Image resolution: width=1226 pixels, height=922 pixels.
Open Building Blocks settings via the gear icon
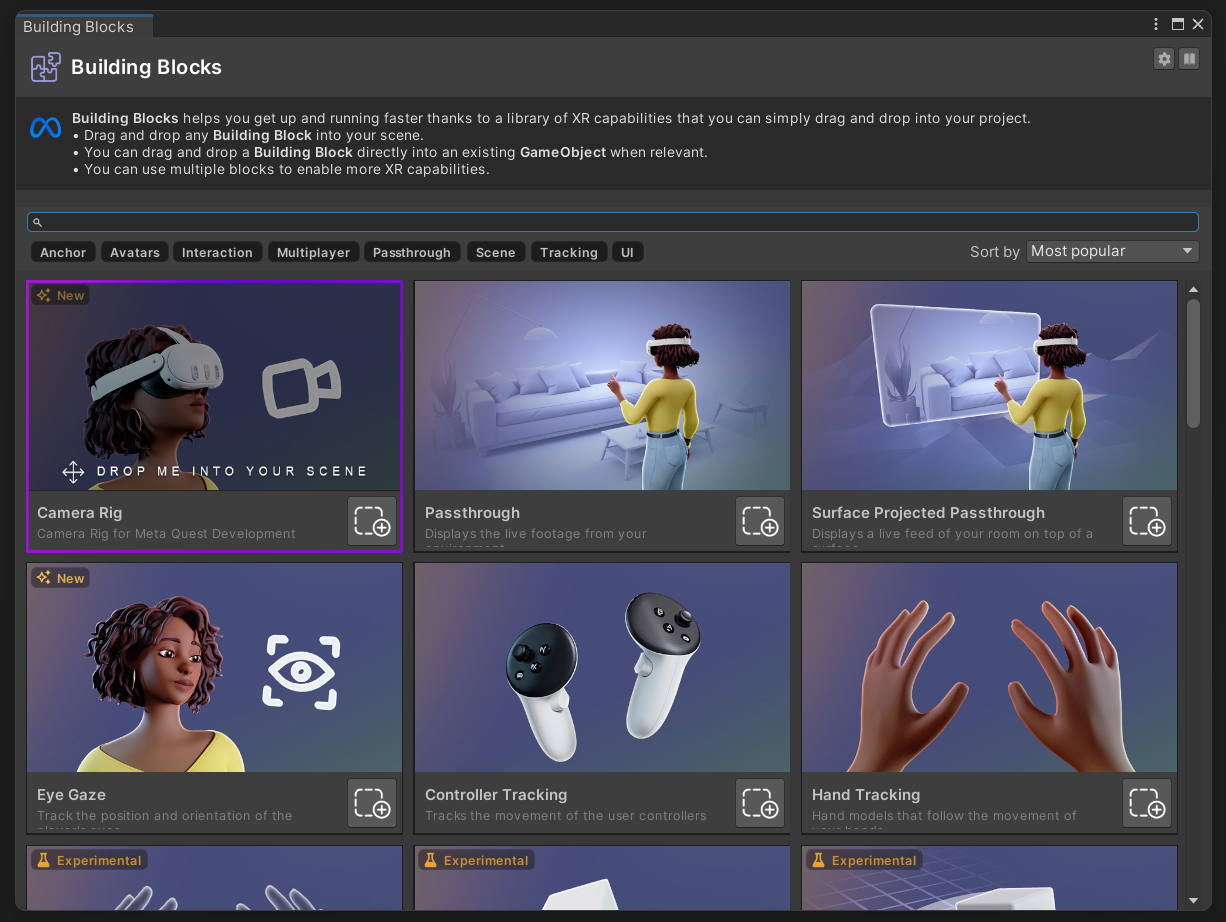coord(1163,59)
